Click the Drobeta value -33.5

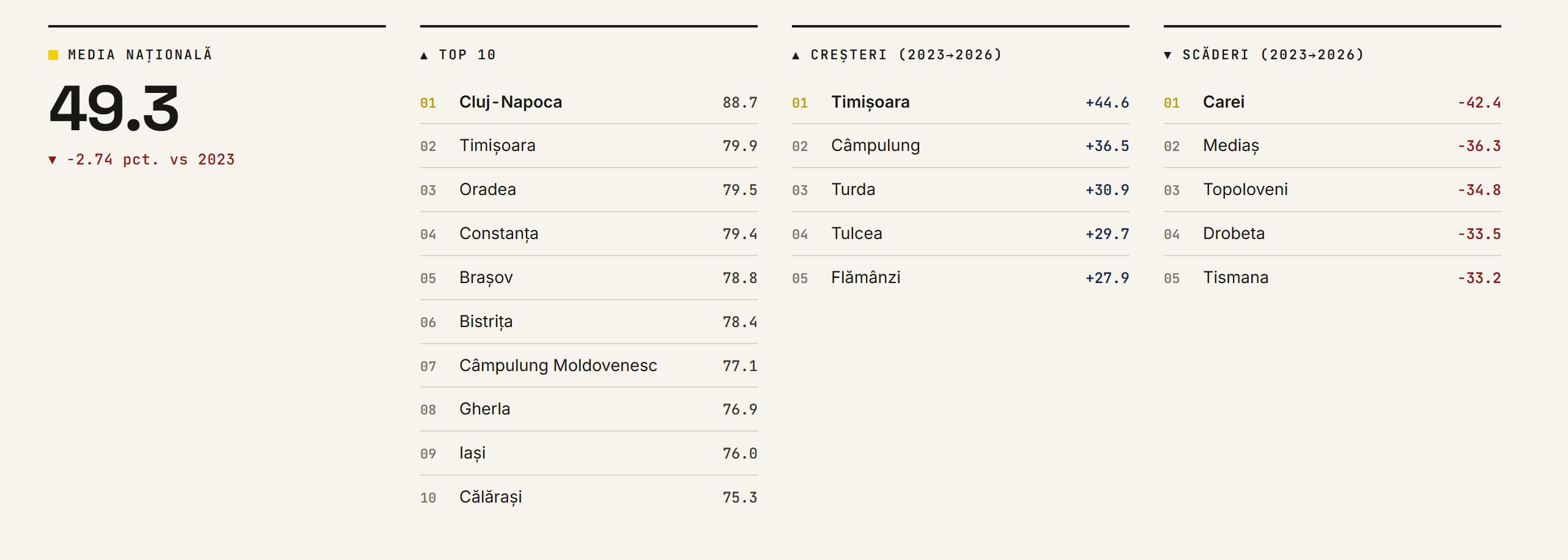pyautogui.click(x=1479, y=234)
